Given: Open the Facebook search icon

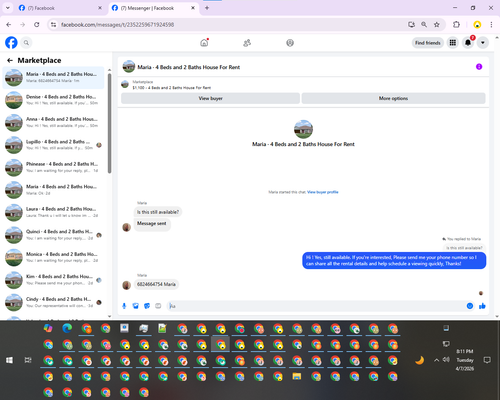Looking at the screenshot, I should pyautogui.click(x=26, y=43).
